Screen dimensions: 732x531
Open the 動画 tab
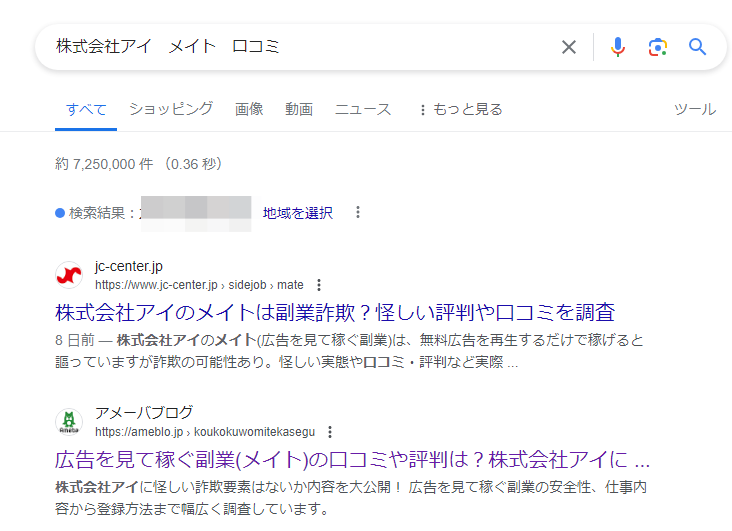[299, 109]
